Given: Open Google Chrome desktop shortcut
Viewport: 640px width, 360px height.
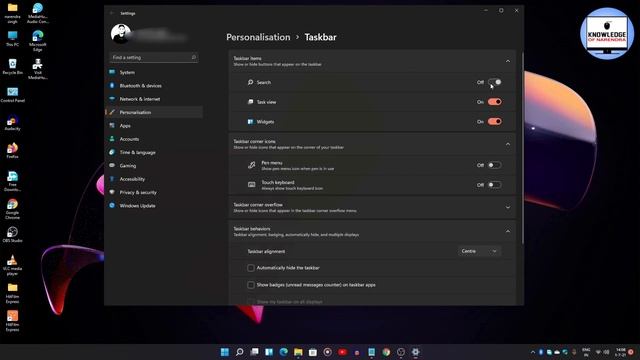Looking at the screenshot, I should click(x=12, y=209).
